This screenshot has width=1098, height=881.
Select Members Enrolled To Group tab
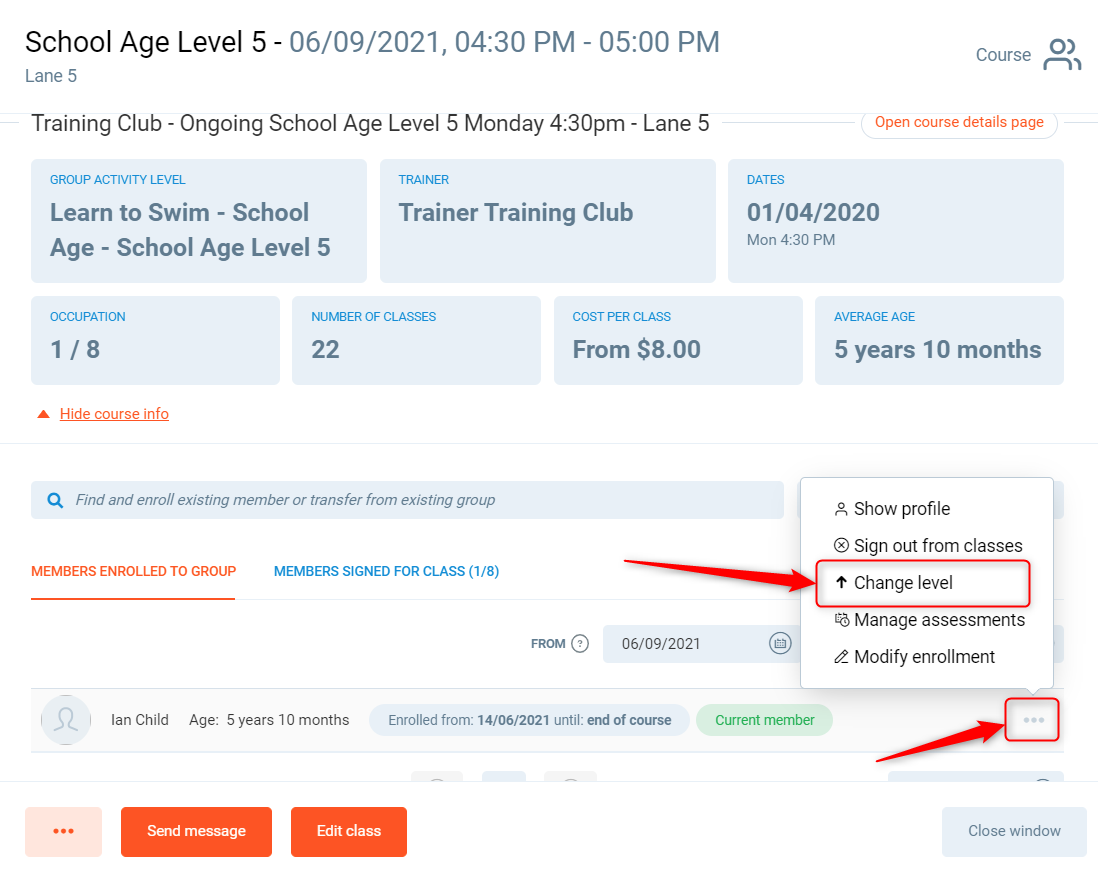(x=133, y=571)
